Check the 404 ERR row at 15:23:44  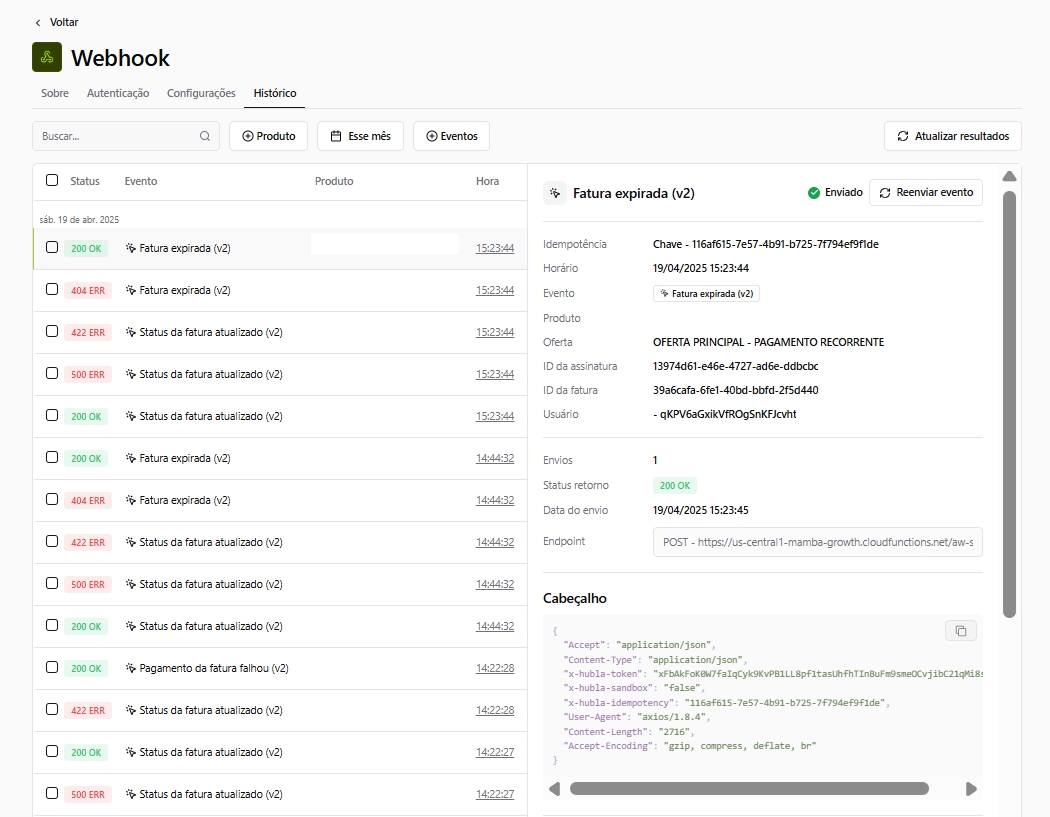point(52,289)
